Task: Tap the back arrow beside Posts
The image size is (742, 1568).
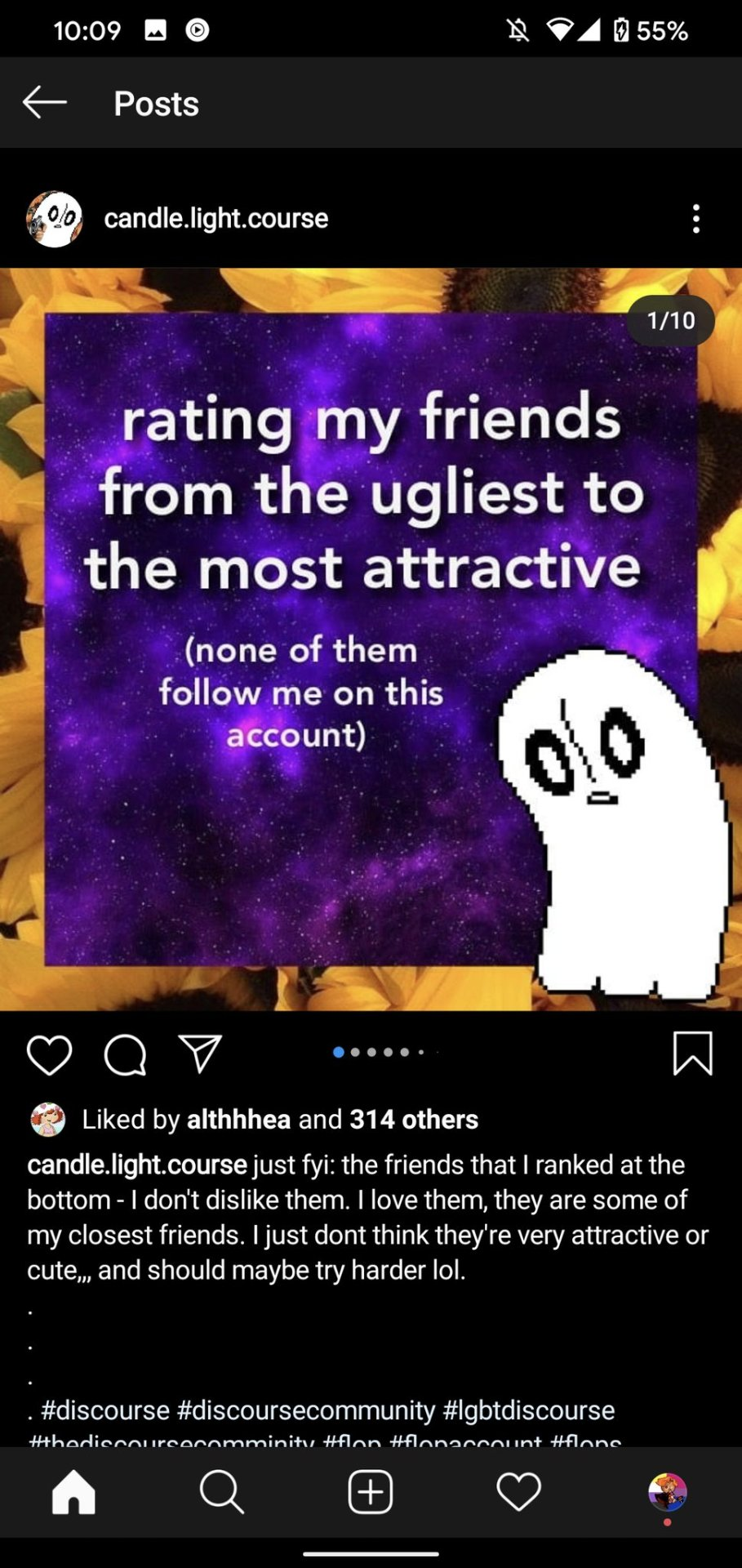Action: point(45,103)
